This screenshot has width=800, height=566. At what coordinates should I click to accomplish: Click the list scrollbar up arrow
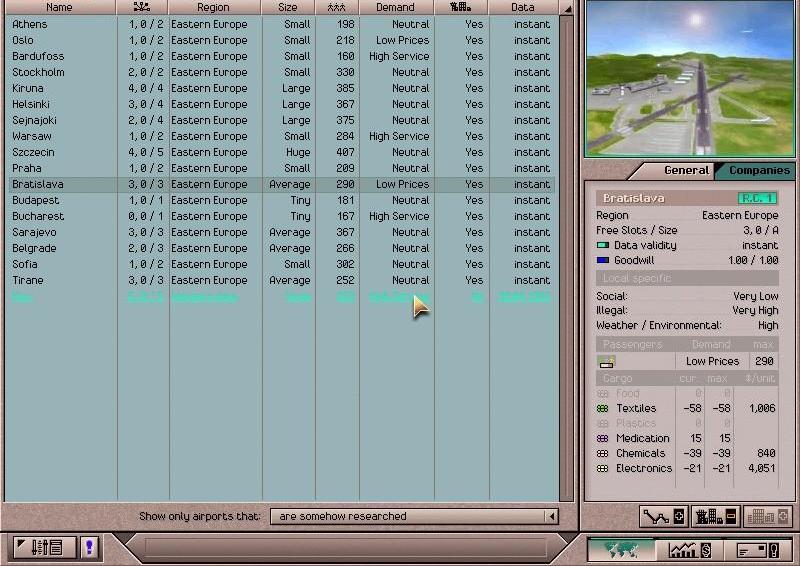tap(568, 8)
